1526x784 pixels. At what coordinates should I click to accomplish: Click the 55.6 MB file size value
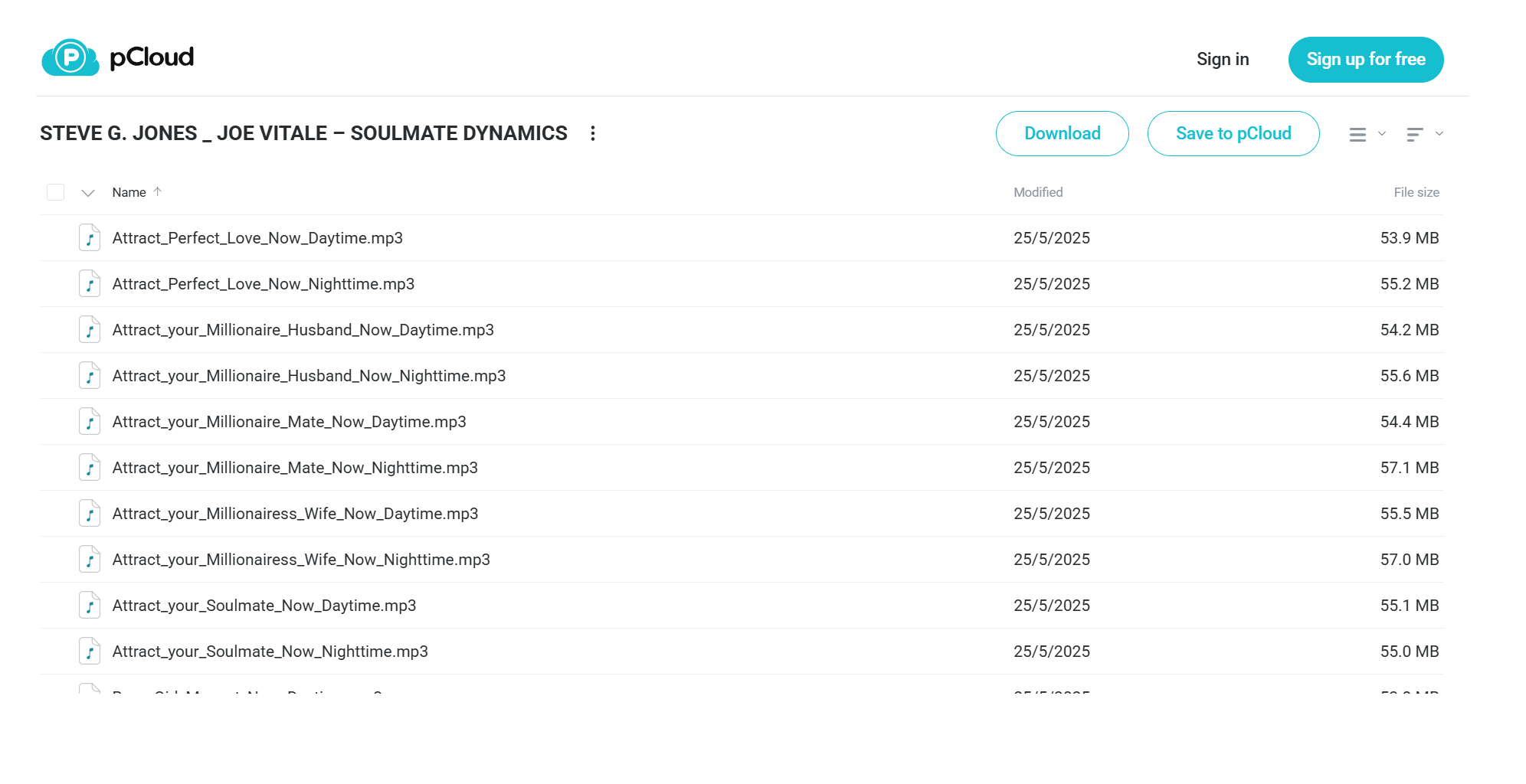click(1410, 376)
